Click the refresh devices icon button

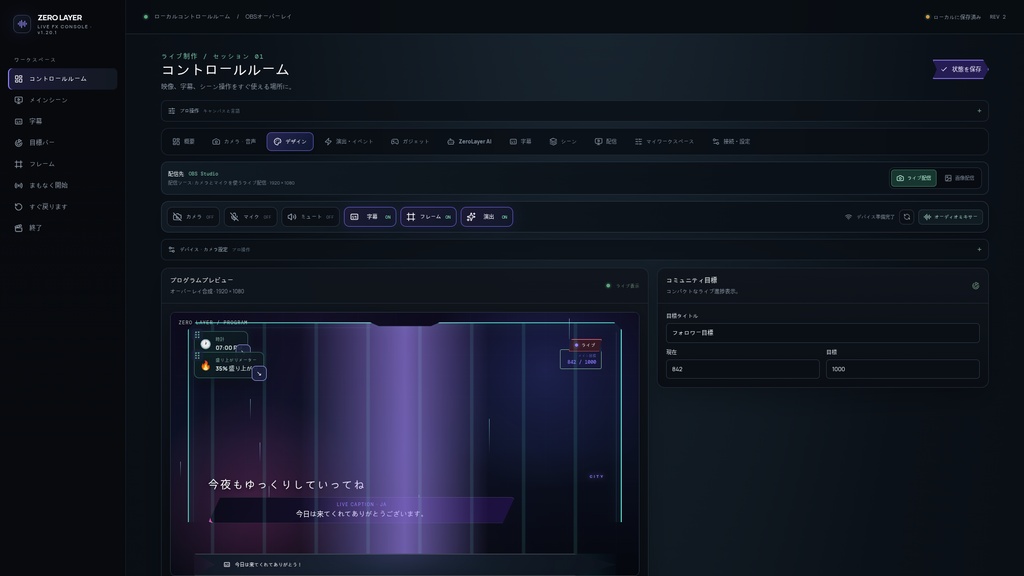coord(906,217)
